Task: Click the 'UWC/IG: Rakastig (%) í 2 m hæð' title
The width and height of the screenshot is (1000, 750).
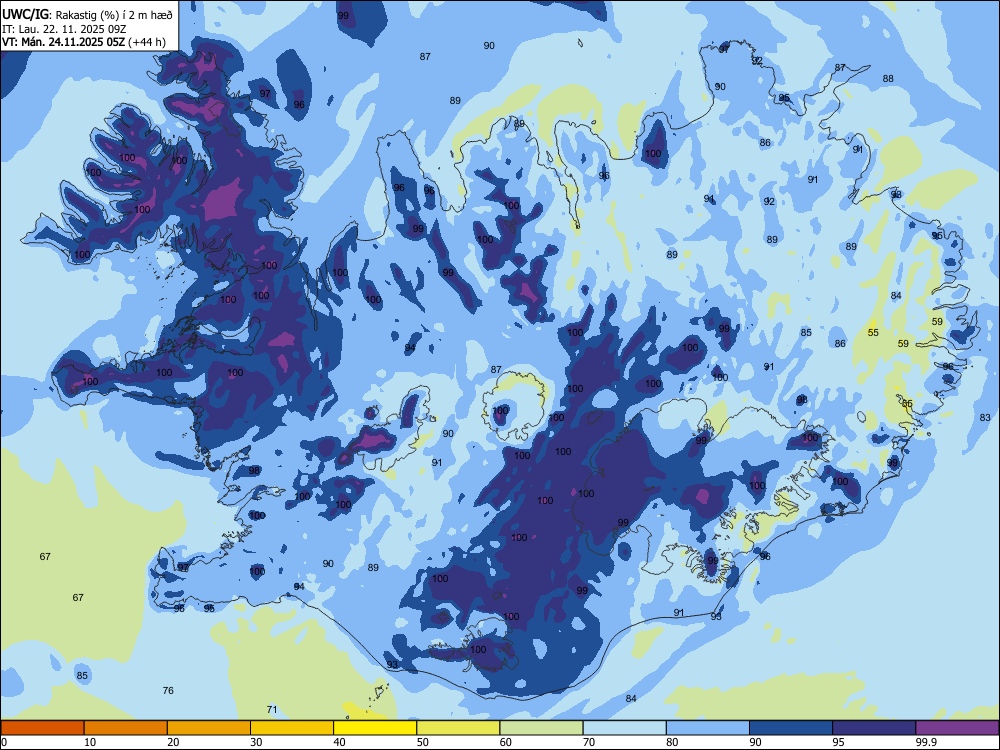Action: (x=87, y=15)
